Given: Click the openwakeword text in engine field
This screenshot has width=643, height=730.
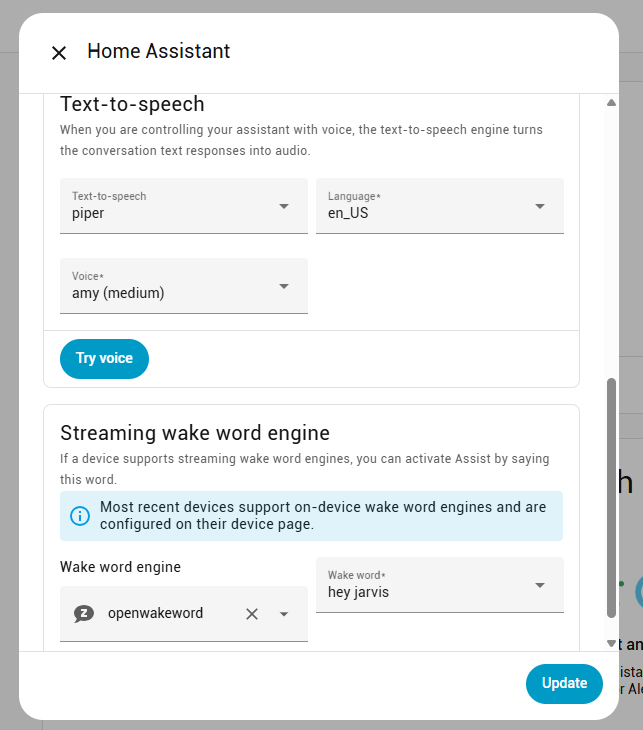Looking at the screenshot, I should (155, 614).
